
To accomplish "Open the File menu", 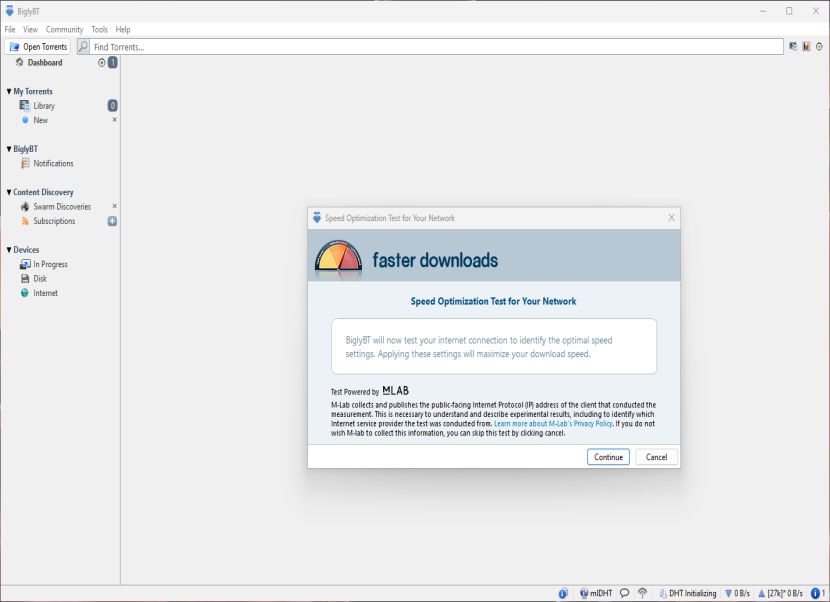I will tap(10, 29).
